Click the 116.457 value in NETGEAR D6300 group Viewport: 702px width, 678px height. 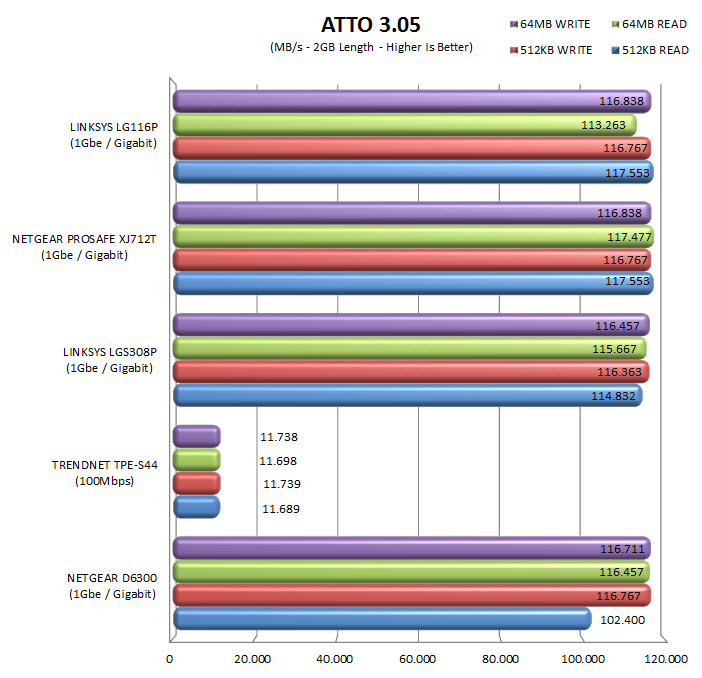pyautogui.click(x=621, y=572)
